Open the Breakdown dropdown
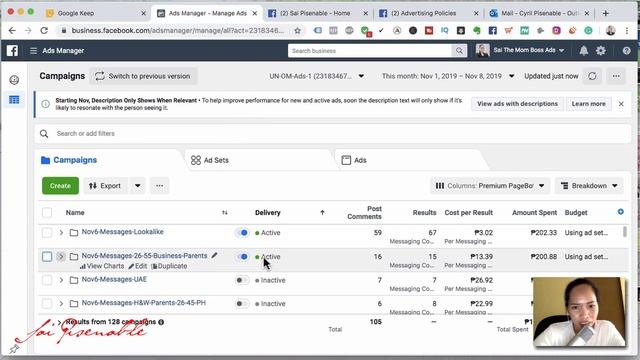 589,186
